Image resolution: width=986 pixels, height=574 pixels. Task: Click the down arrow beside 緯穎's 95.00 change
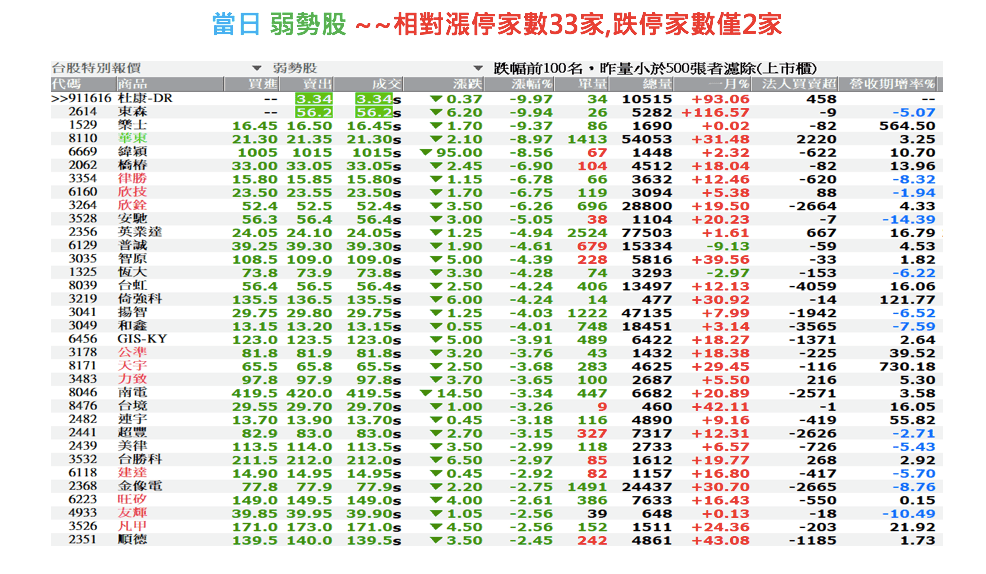[426, 152]
